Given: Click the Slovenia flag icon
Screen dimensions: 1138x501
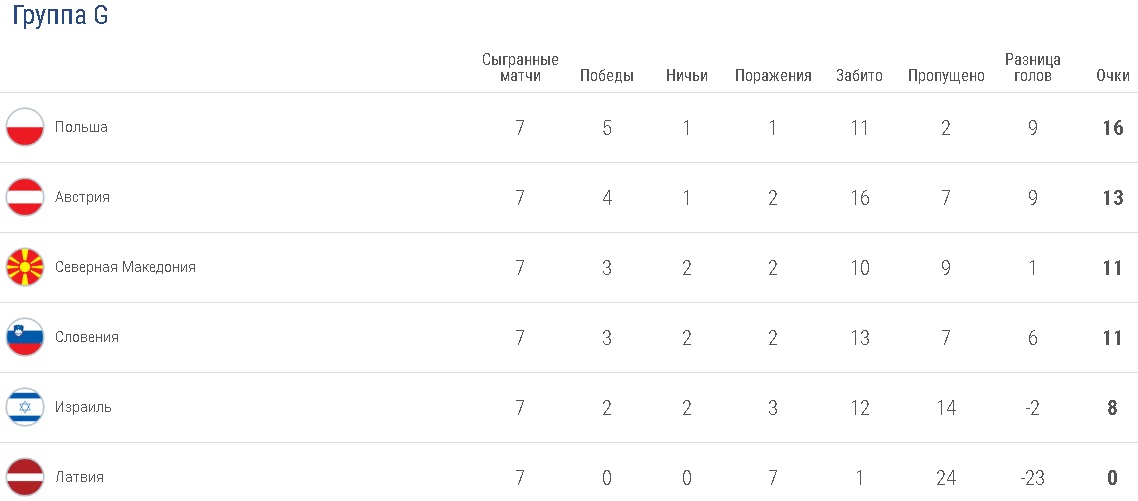Looking at the screenshot, I should click(25, 338).
